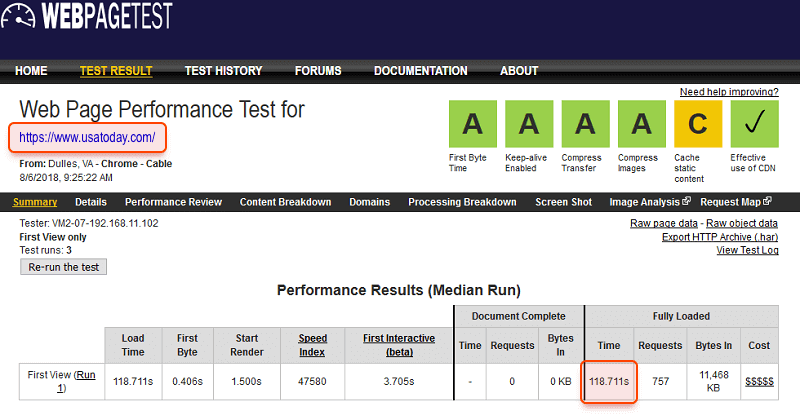Go to the HOME nav item
Screen dimensions: 800x415
point(31,71)
